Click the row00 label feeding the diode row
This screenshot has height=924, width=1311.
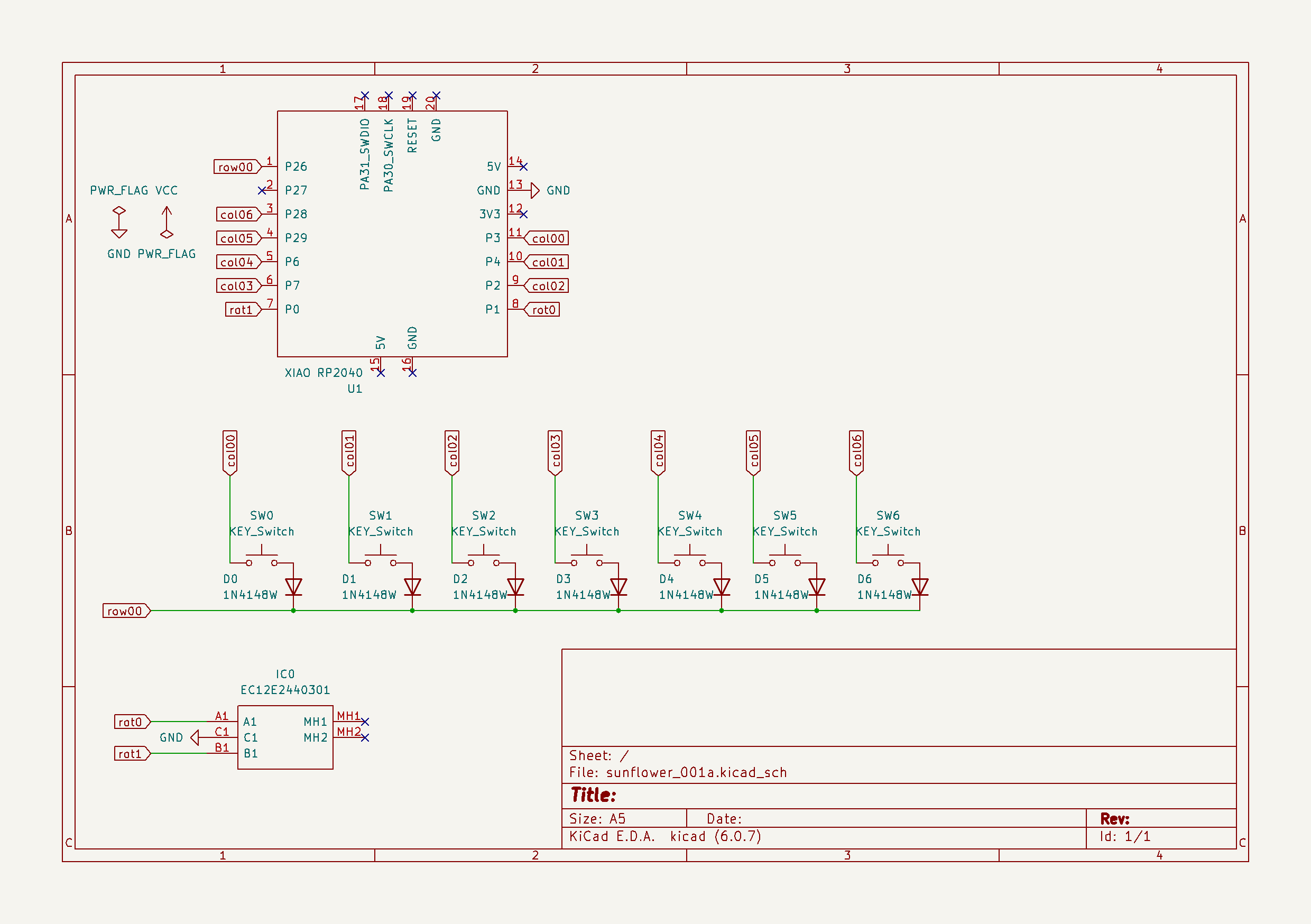126,611
